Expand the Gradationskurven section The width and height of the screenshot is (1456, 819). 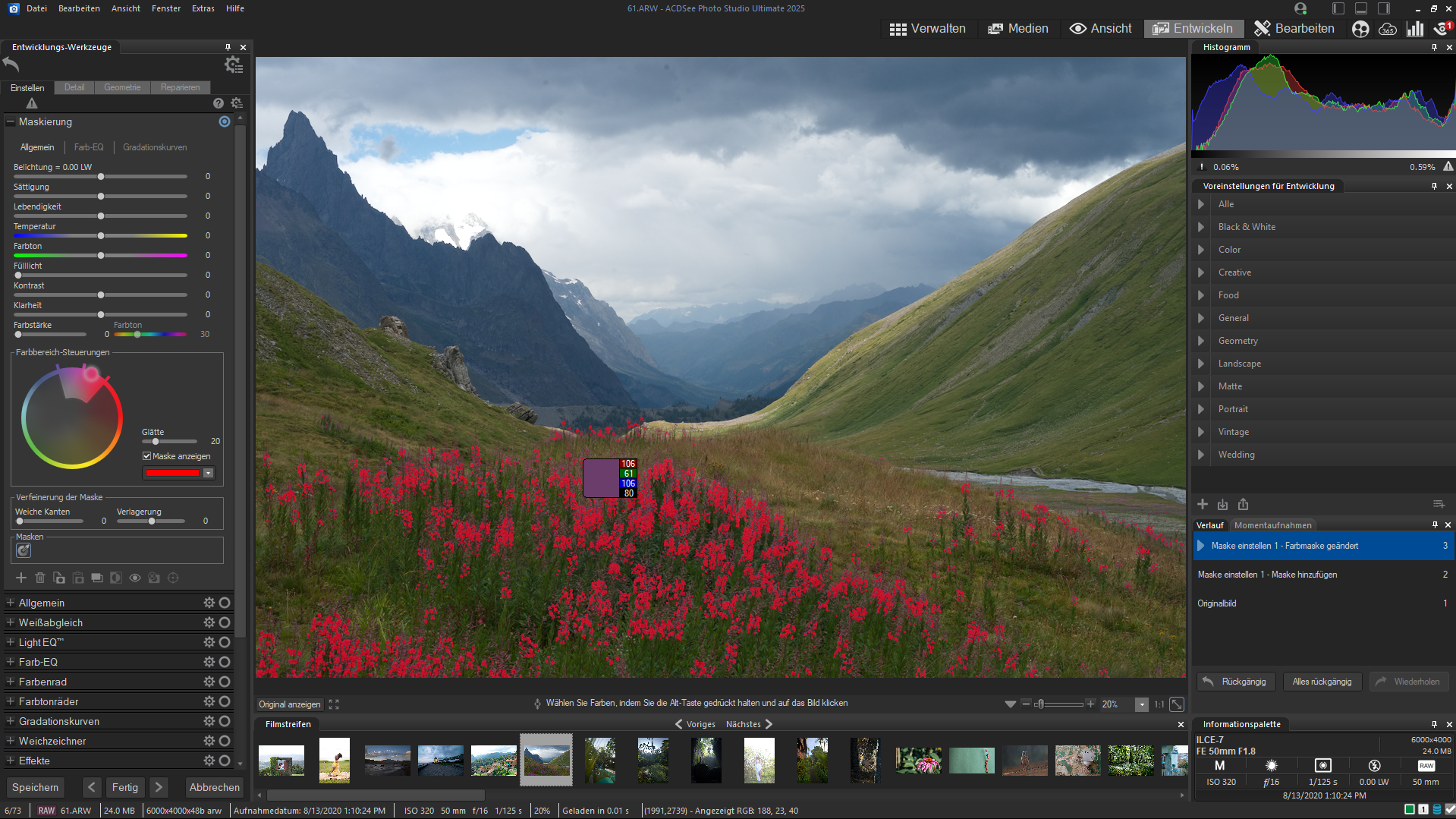click(11, 721)
